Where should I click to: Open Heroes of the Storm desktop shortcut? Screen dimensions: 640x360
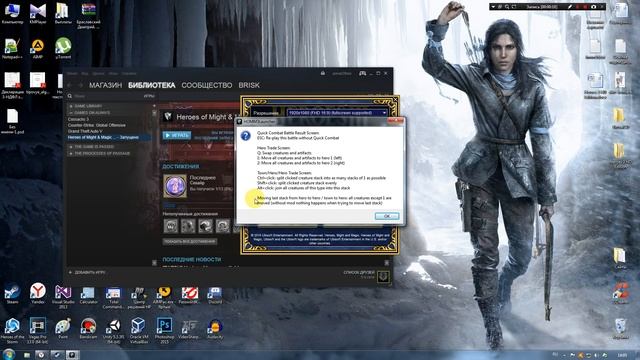point(12,330)
